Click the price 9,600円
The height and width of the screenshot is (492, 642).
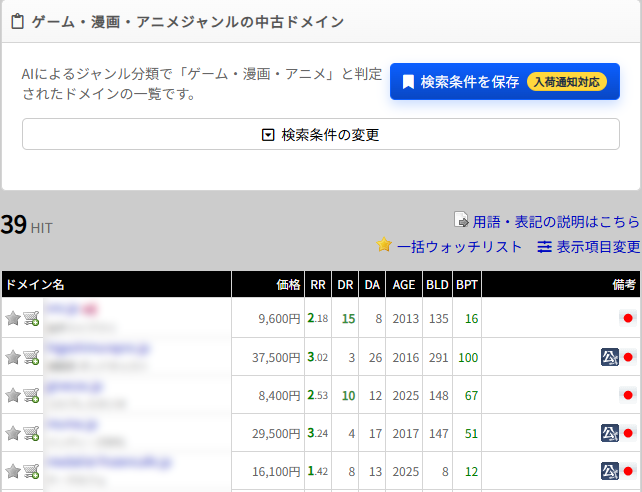pos(279,318)
